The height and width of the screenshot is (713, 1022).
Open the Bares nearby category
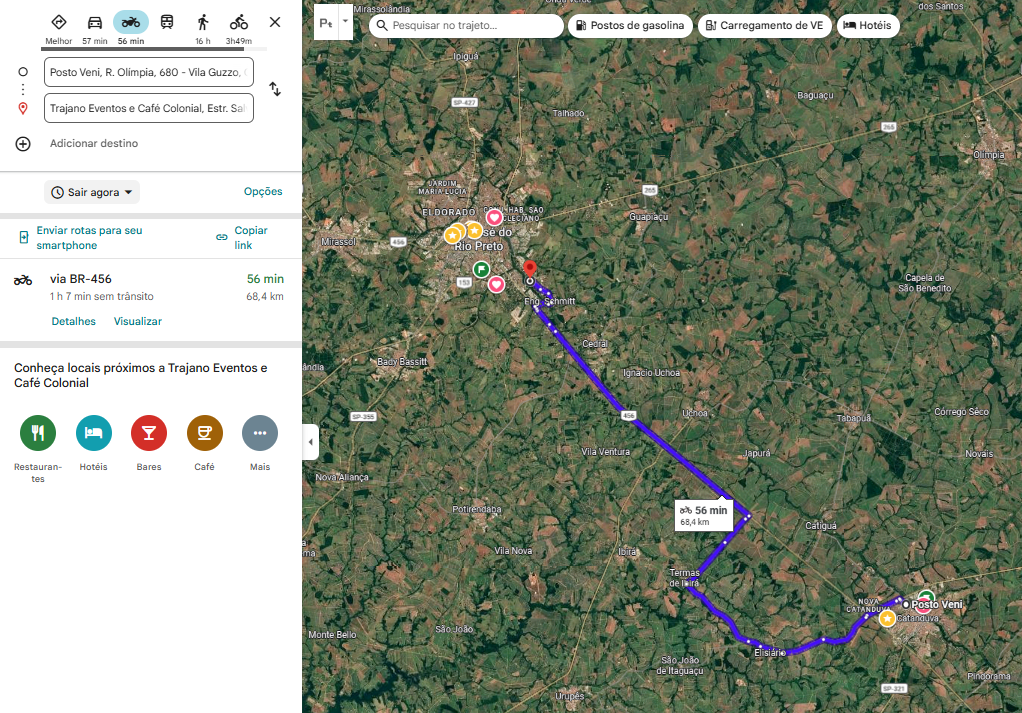point(149,433)
